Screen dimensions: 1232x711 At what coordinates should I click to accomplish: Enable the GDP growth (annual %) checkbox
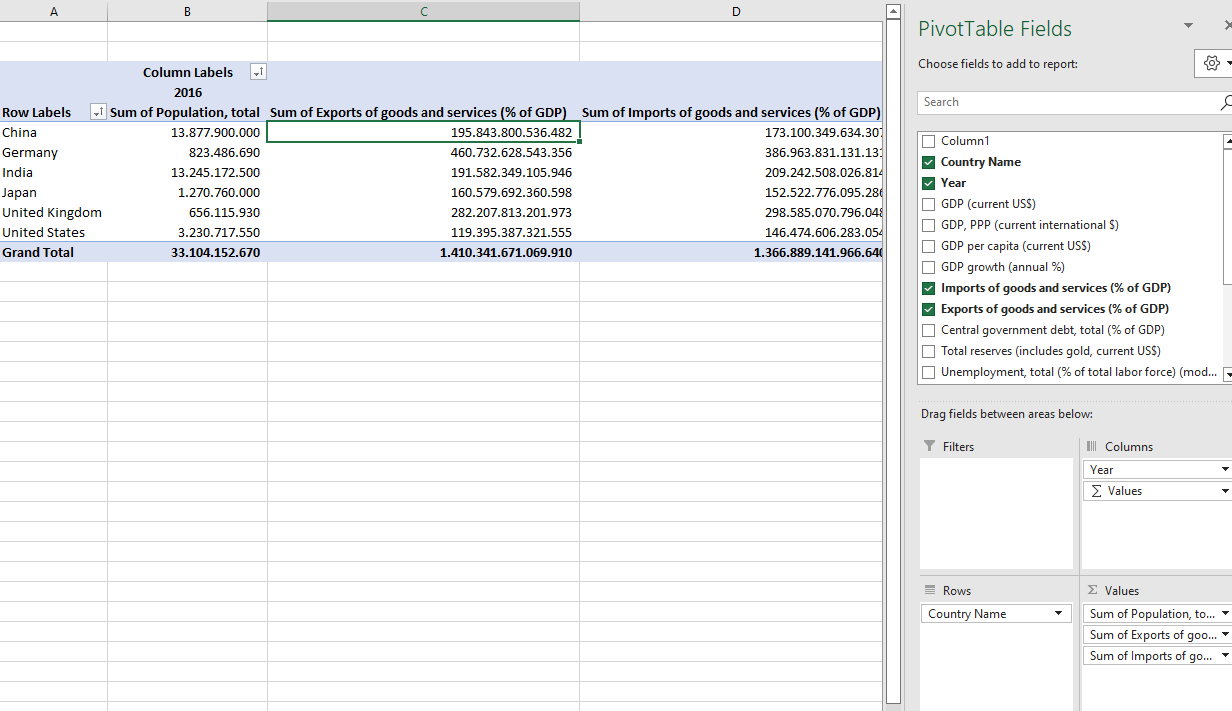pyautogui.click(x=928, y=267)
